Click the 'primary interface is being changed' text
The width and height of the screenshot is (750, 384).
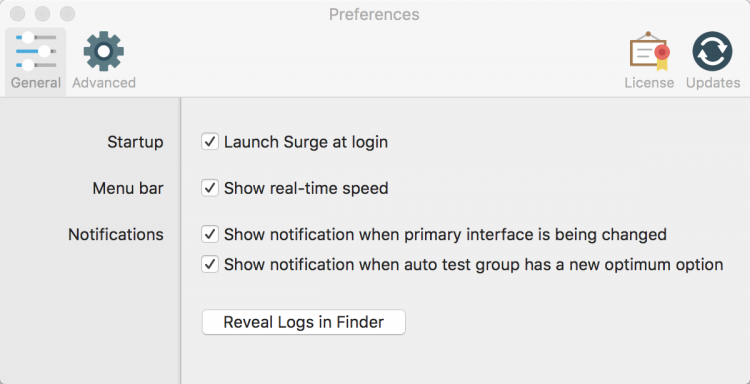coord(532,234)
